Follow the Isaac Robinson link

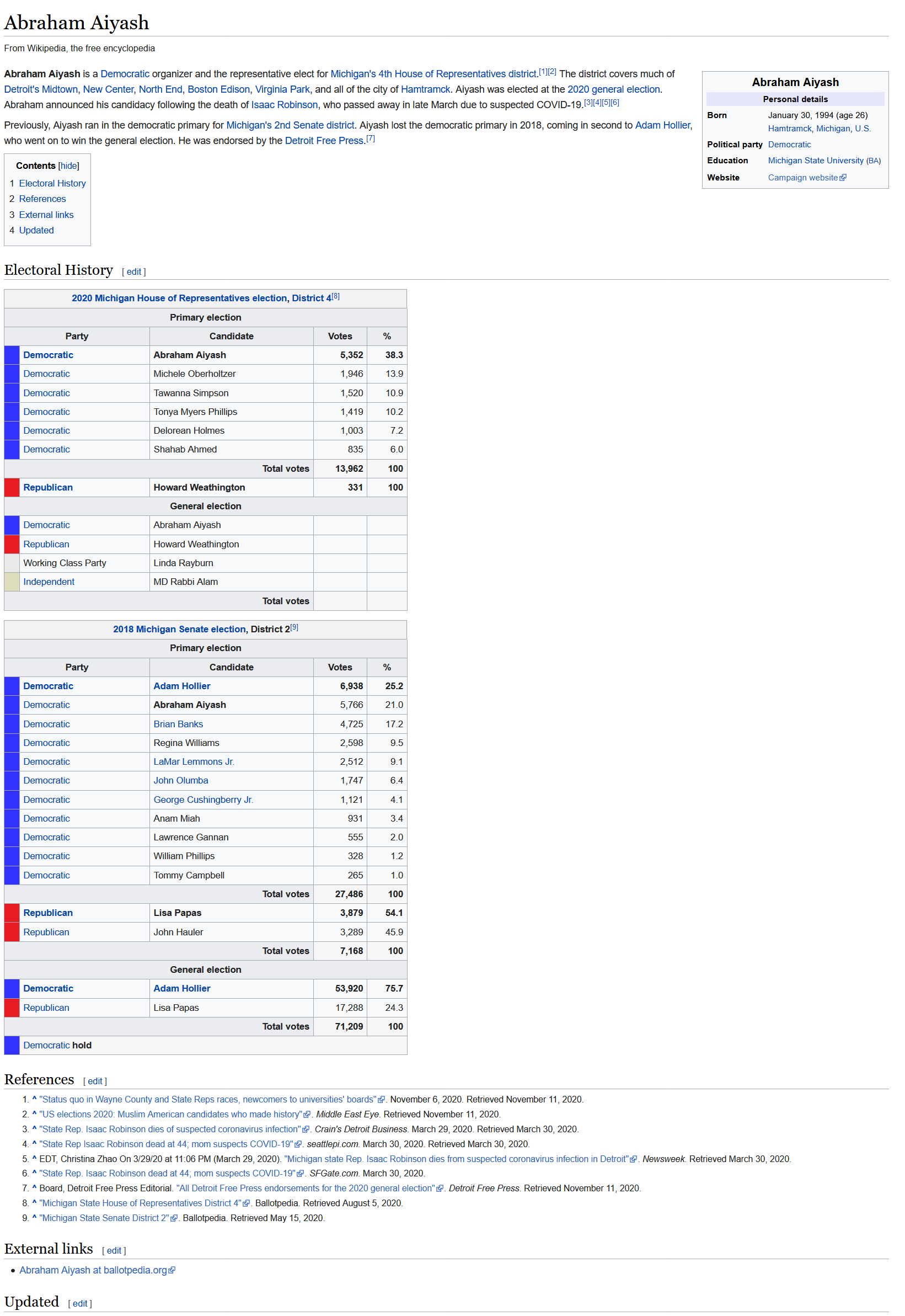click(x=285, y=105)
